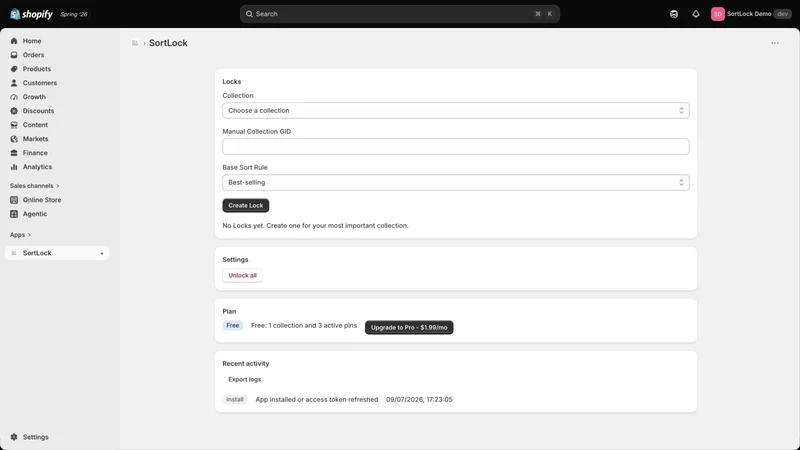Click 'Free: 1 collection and 3 active pins' text
This screenshot has height=450, width=800.
click(304, 326)
